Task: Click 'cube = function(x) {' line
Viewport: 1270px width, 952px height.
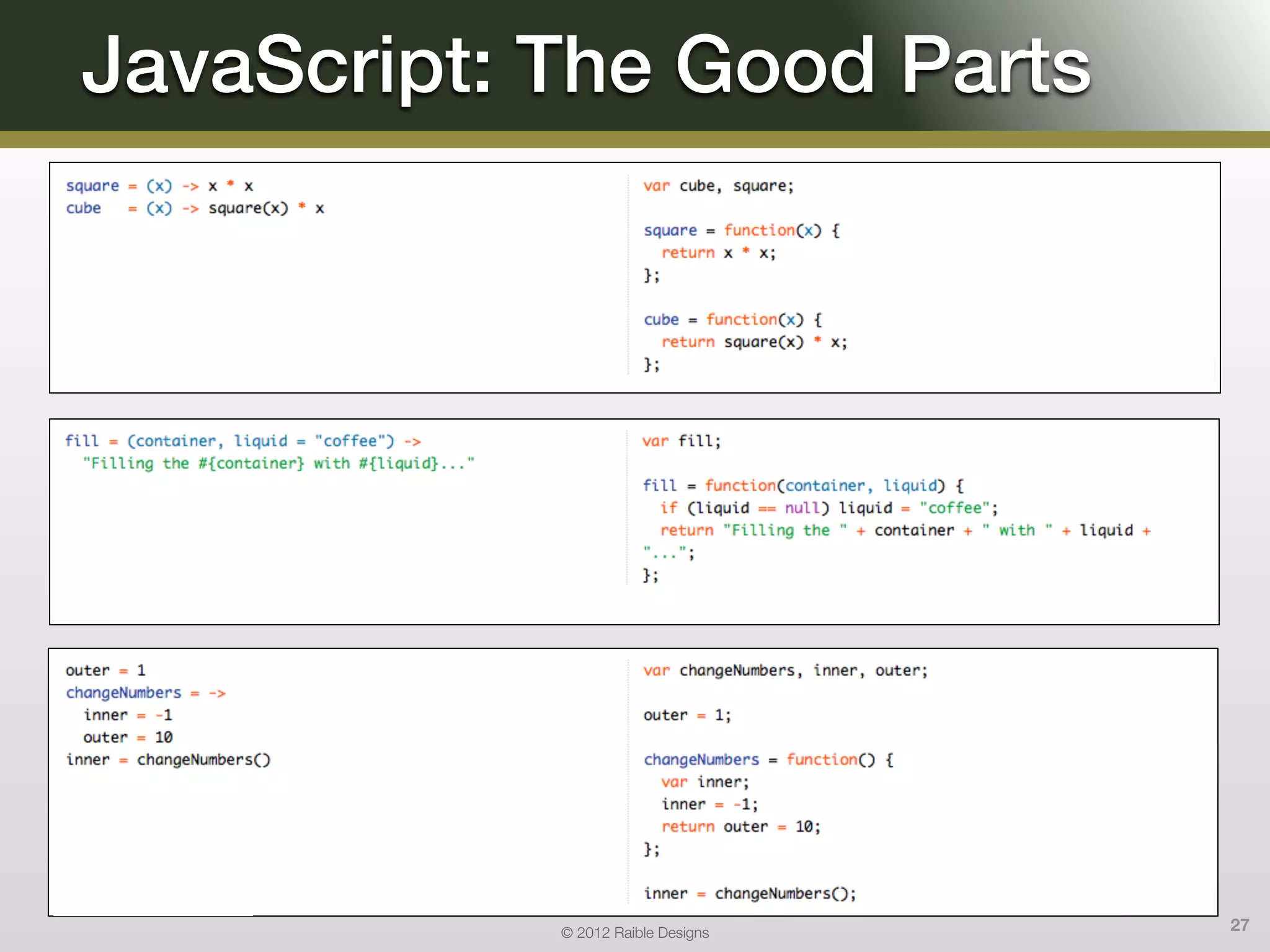Action: (733, 320)
